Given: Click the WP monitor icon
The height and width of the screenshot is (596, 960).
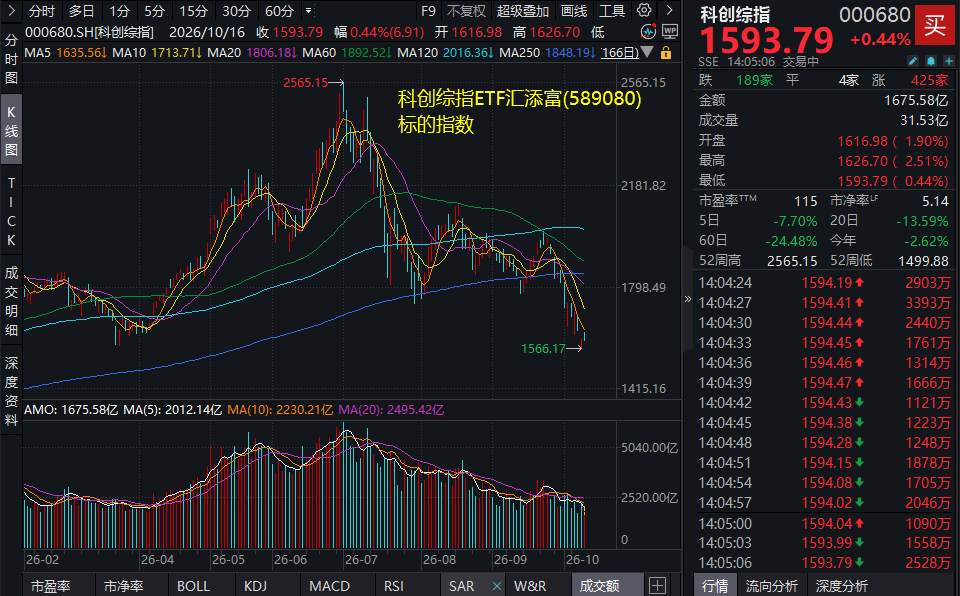Looking at the screenshot, I should coord(670,32).
